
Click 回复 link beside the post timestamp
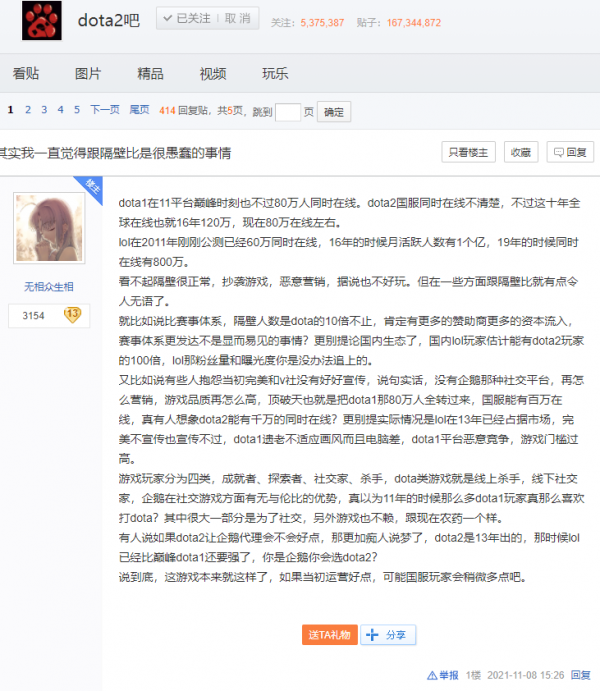click(x=581, y=675)
